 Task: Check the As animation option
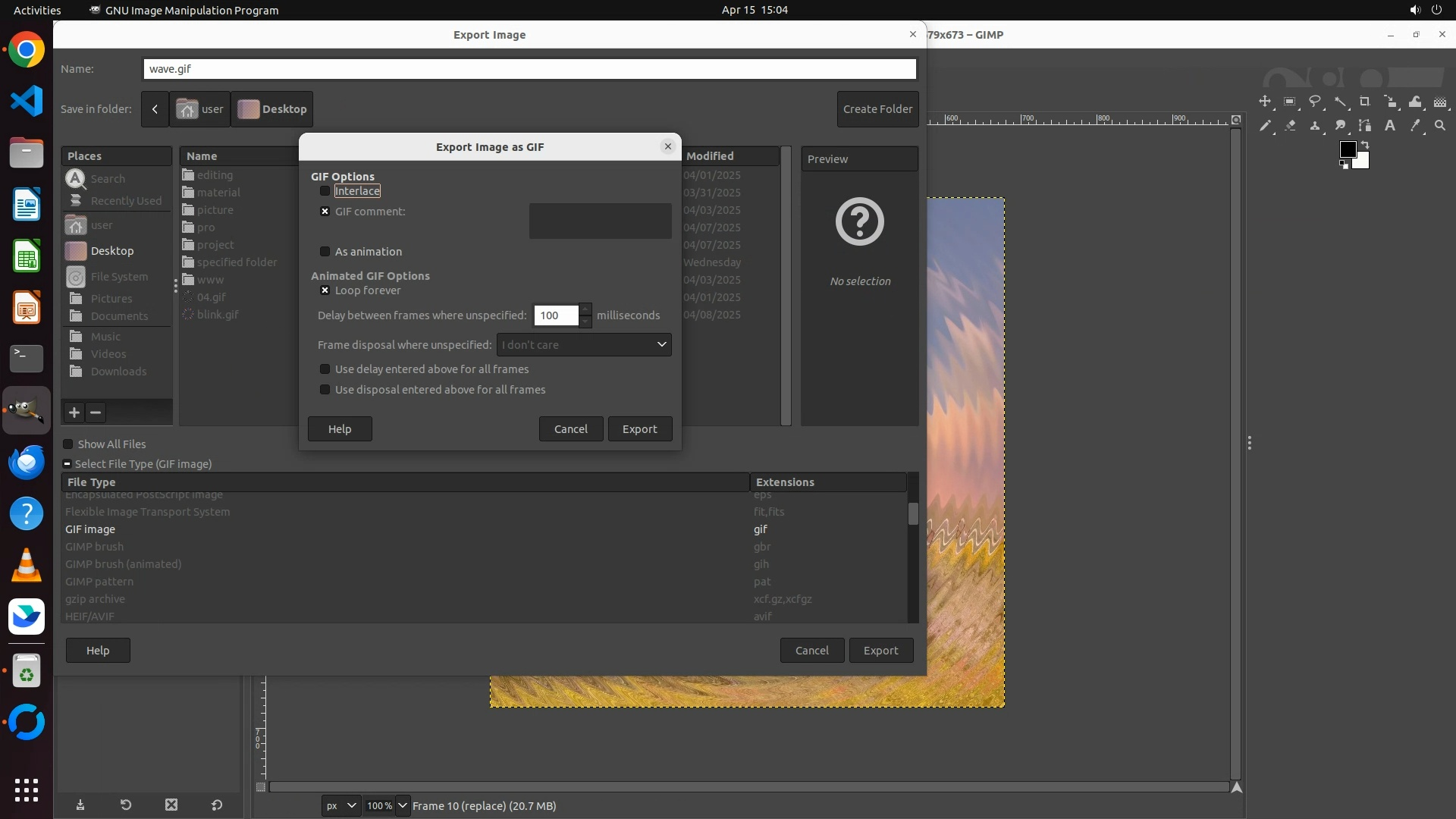325,252
